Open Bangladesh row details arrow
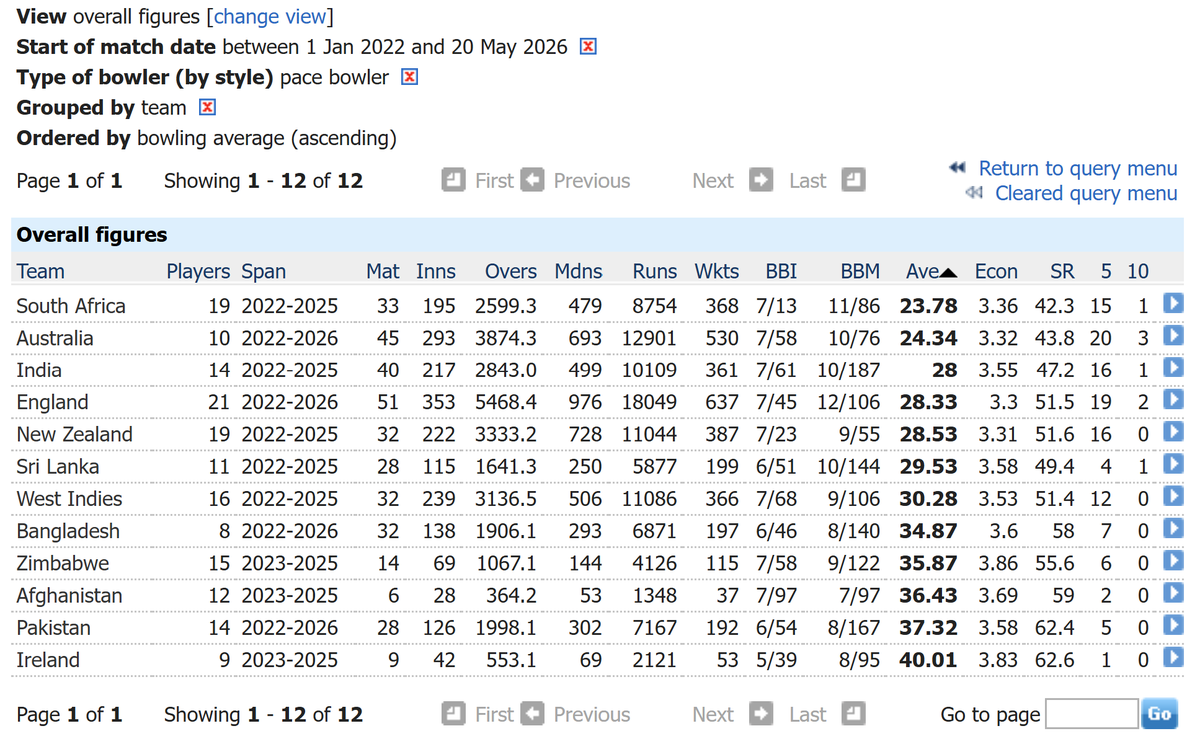 [1173, 530]
